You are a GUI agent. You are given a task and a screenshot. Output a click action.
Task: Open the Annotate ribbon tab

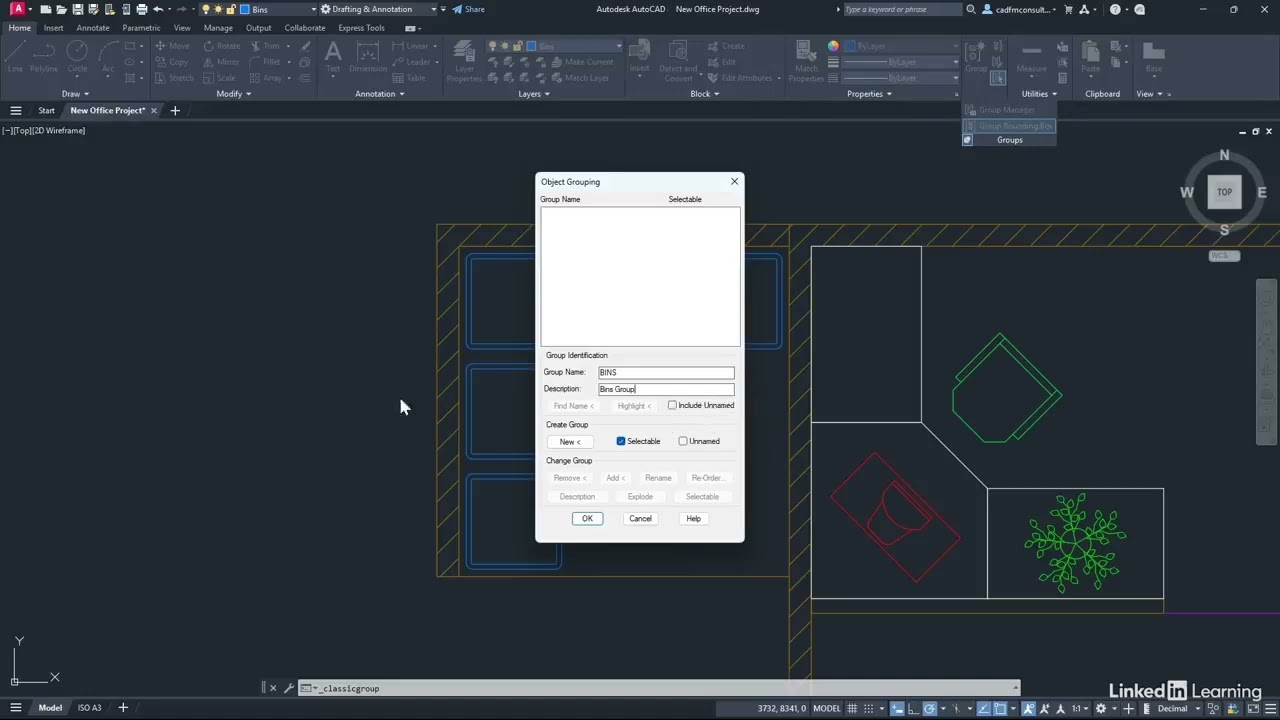click(93, 28)
